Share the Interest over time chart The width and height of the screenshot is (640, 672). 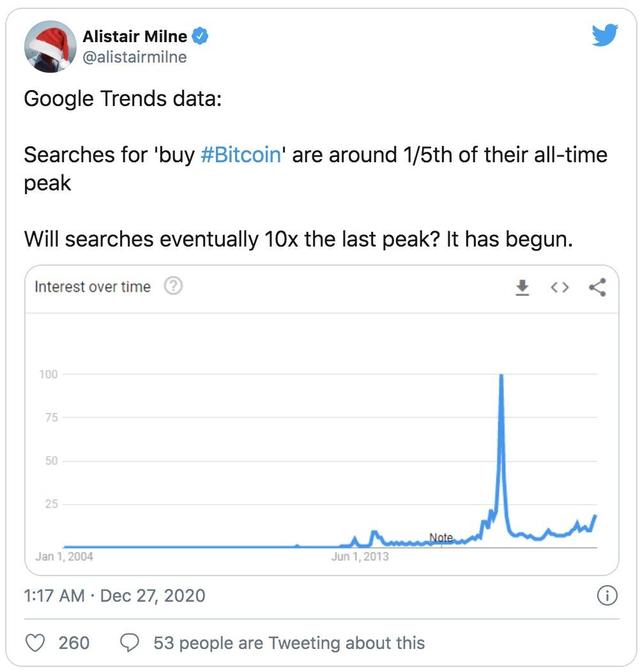click(598, 288)
